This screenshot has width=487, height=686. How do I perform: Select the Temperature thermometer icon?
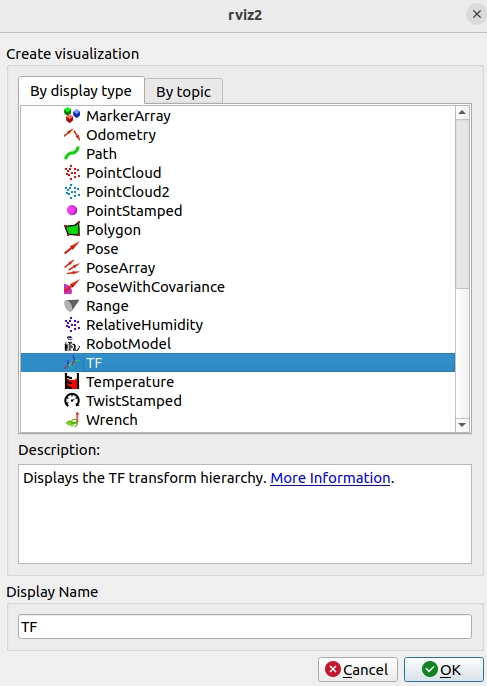(x=72, y=382)
